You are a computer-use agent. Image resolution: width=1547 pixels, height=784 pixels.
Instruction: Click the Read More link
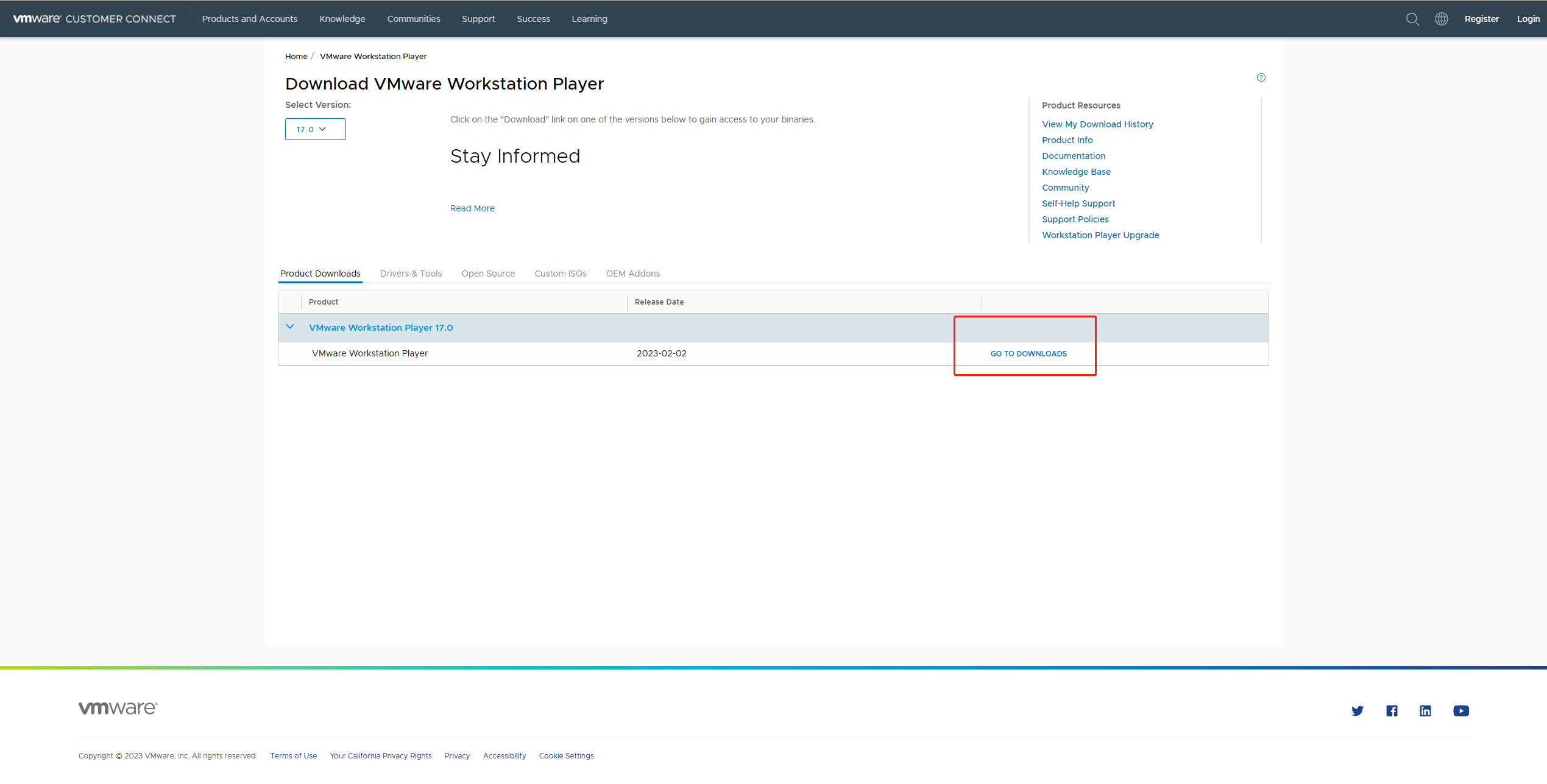(472, 208)
